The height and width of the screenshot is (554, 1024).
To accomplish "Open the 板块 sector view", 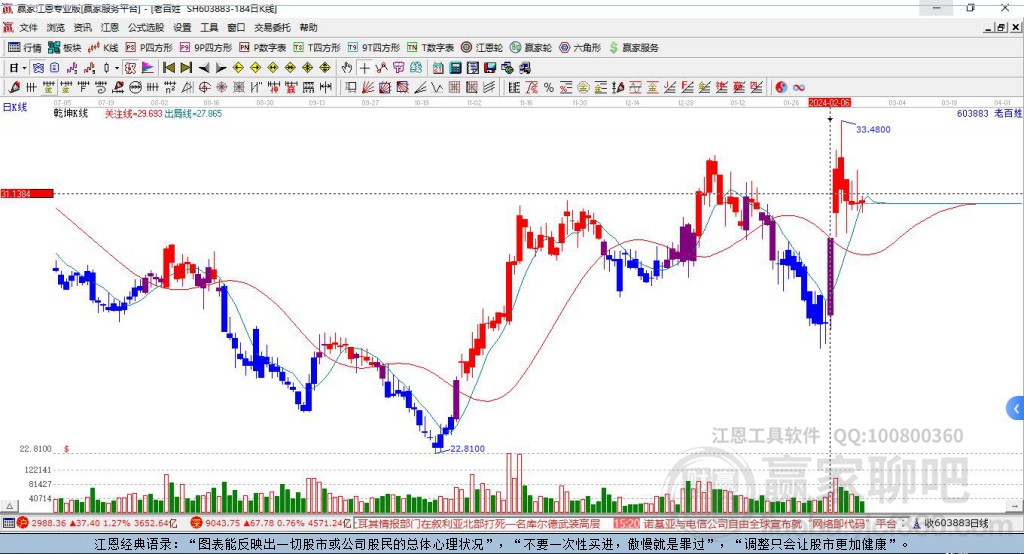I will click(x=64, y=48).
